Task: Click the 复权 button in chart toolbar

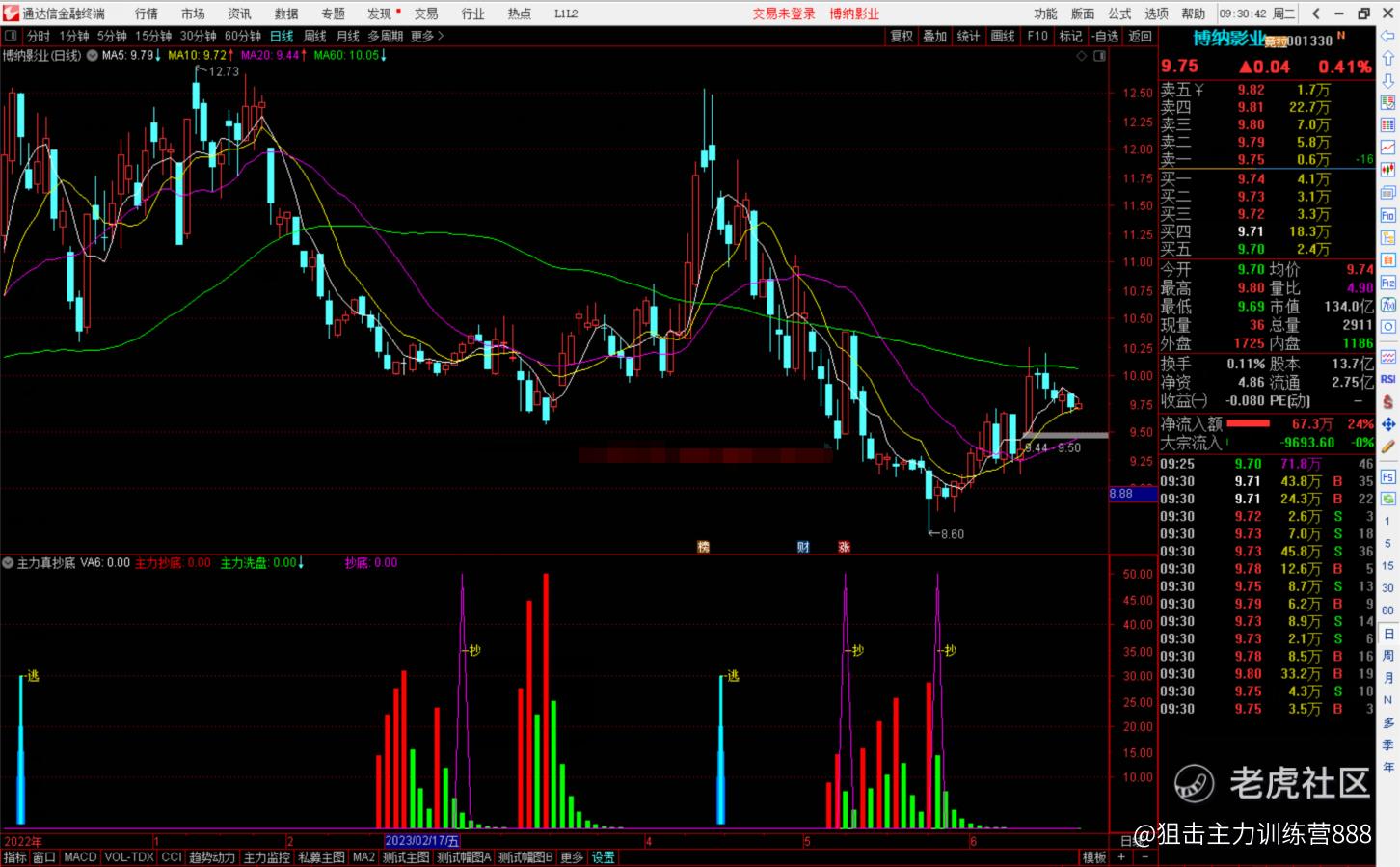Action: [902, 36]
